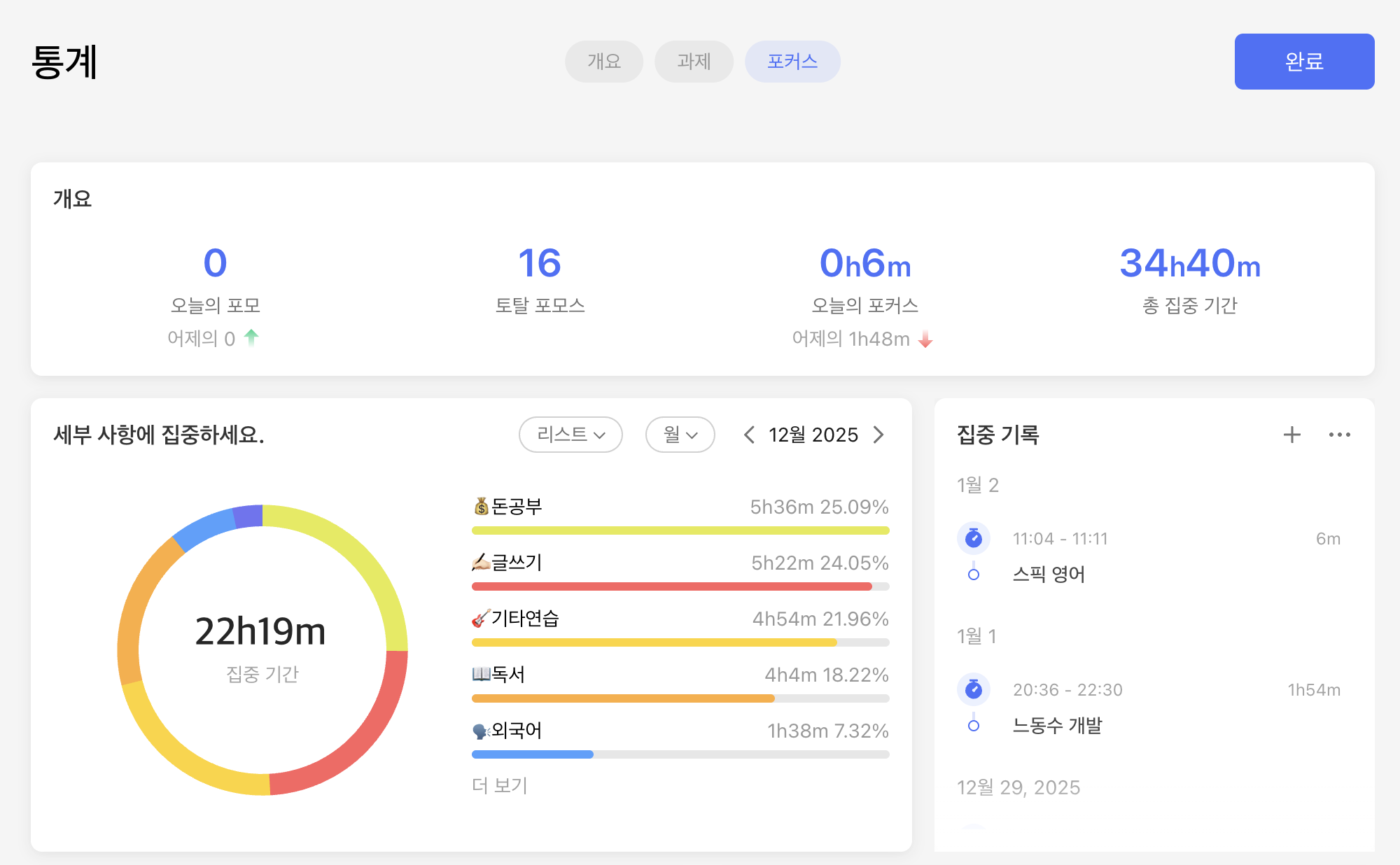The image size is (1400, 865).
Task: Click the book icon beside 독서
Action: pyautogui.click(x=481, y=674)
